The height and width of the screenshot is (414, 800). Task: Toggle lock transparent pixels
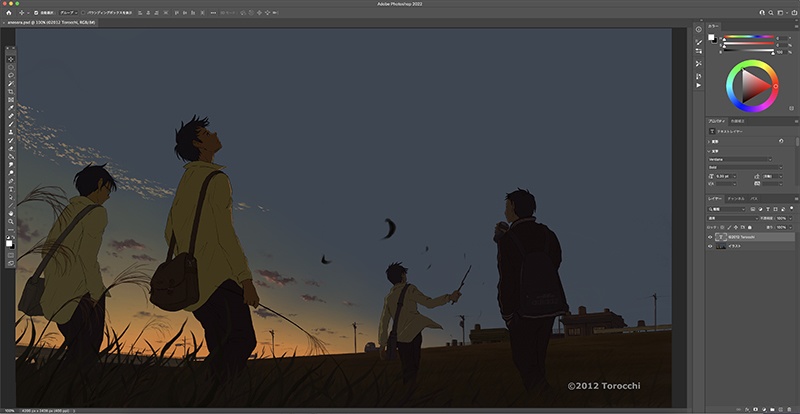click(x=722, y=227)
